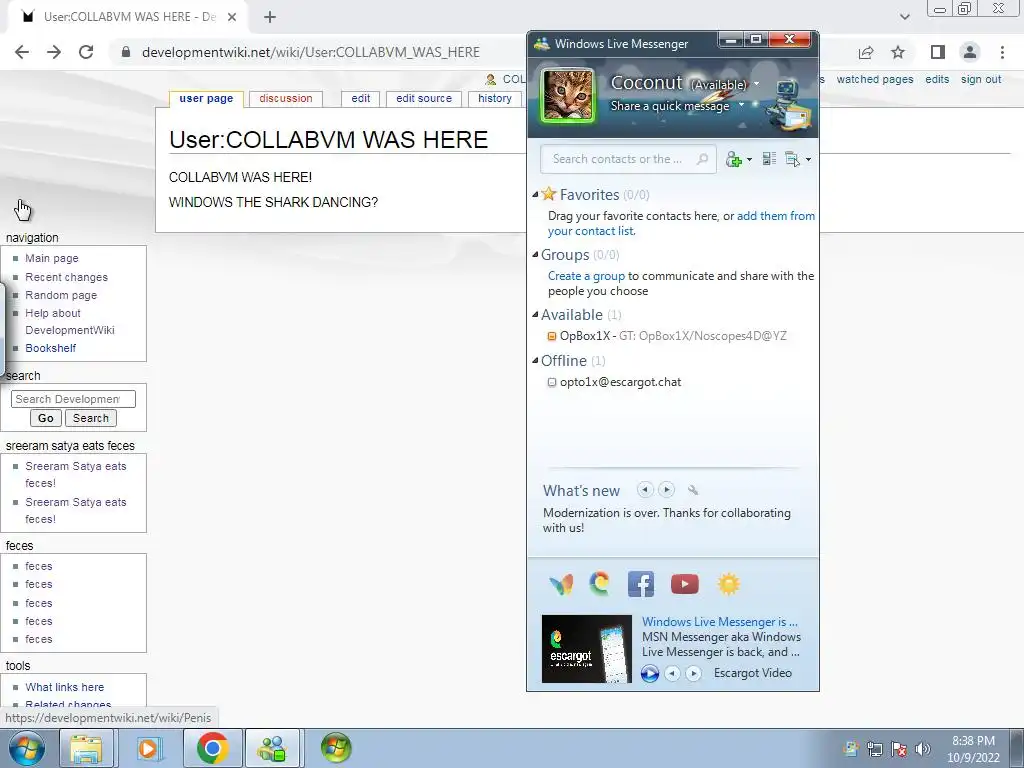Image resolution: width=1024 pixels, height=768 pixels.
Task: Click the address bar URL
Action: [311, 52]
